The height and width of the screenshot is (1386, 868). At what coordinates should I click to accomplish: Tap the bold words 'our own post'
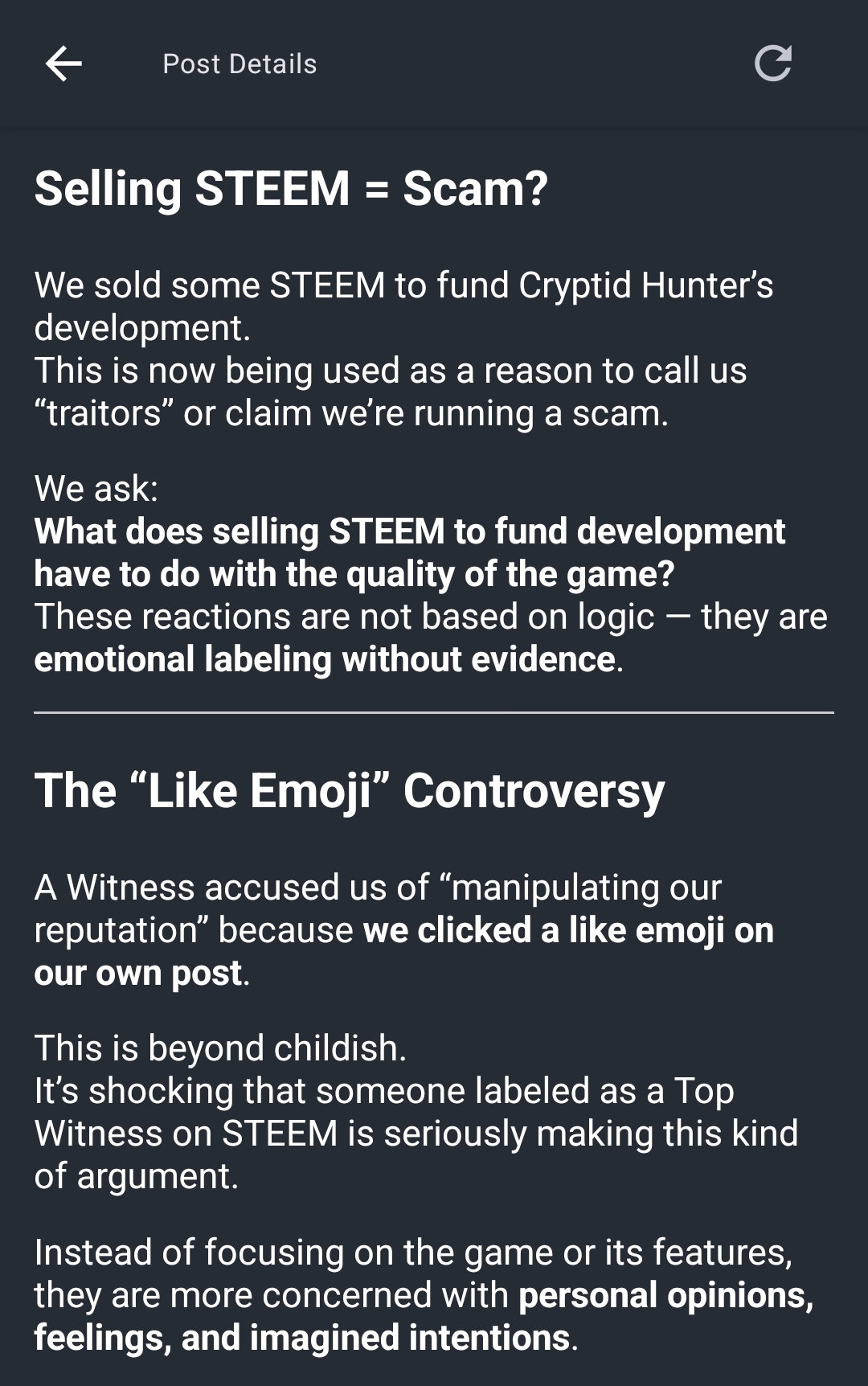138,973
